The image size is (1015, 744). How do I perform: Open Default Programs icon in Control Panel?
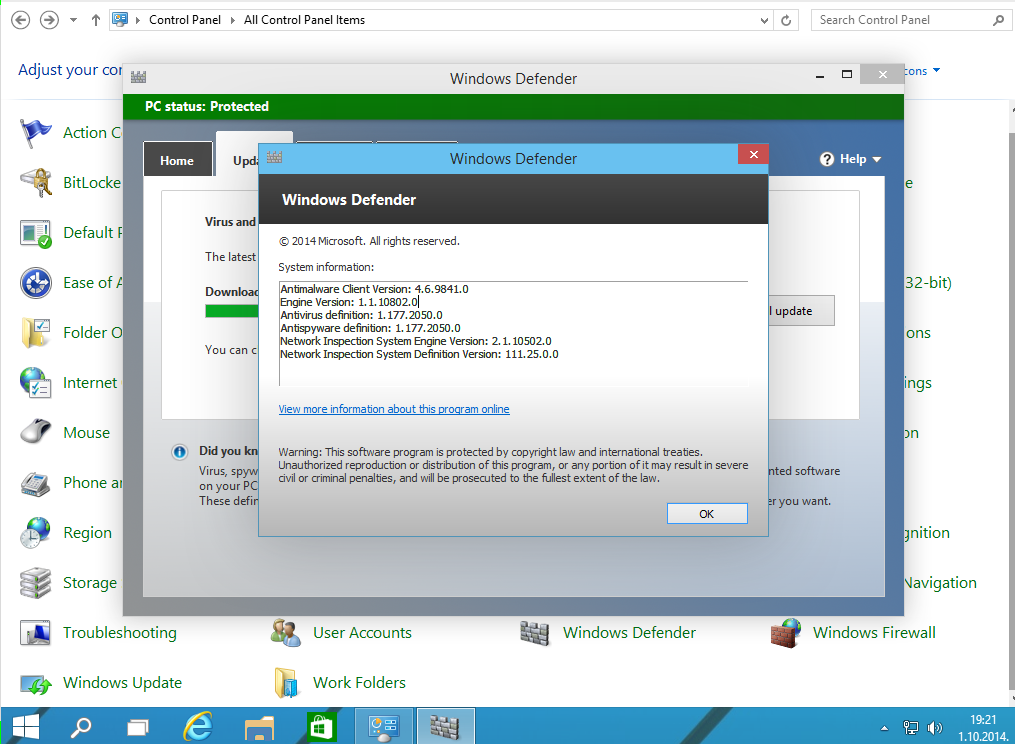coord(35,233)
